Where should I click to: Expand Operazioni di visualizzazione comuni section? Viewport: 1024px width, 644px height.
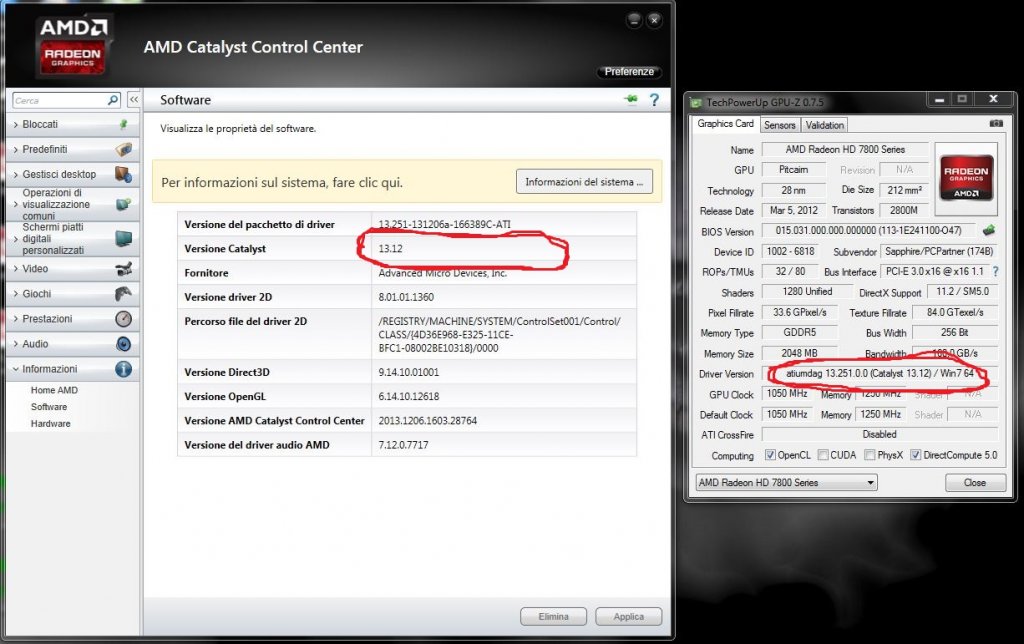(x=16, y=204)
